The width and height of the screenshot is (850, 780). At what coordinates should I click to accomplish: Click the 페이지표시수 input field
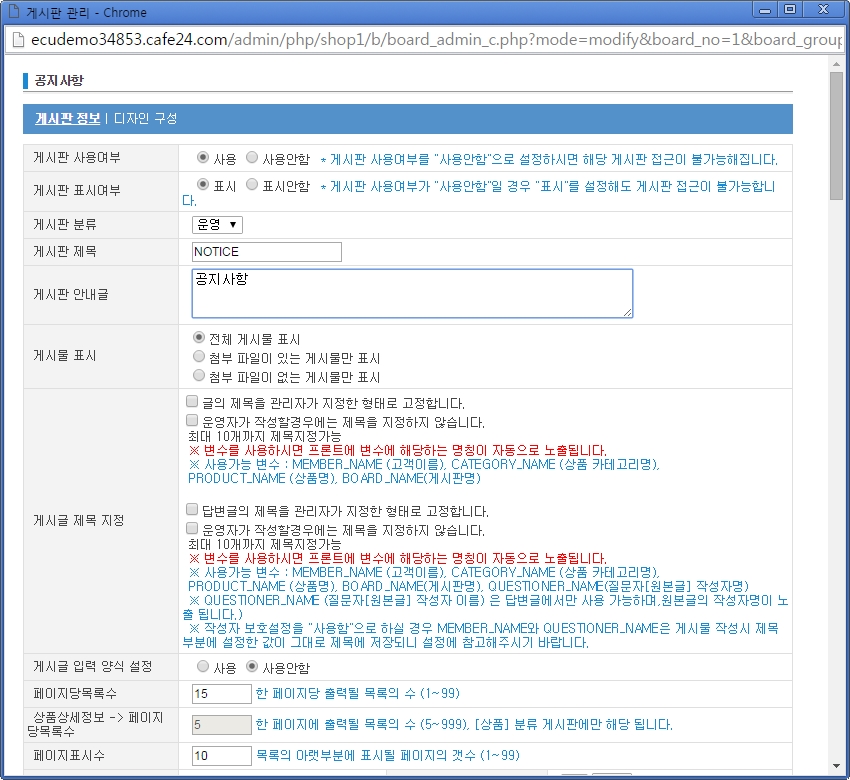tap(221, 755)
